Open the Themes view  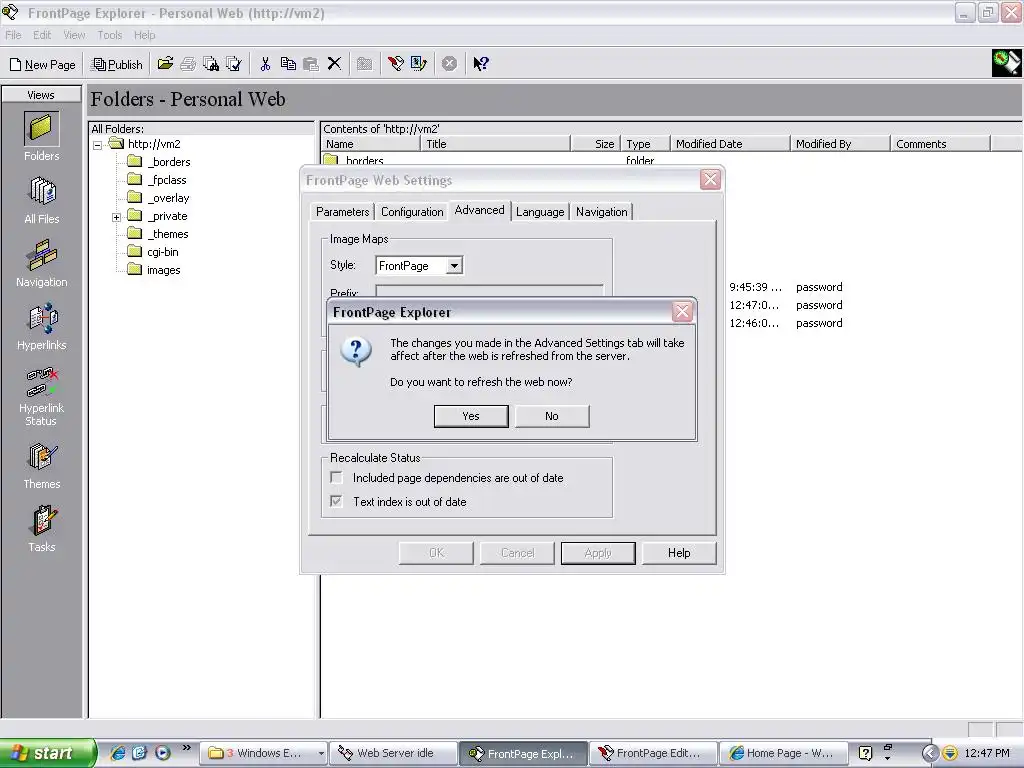tap(41, 466)
